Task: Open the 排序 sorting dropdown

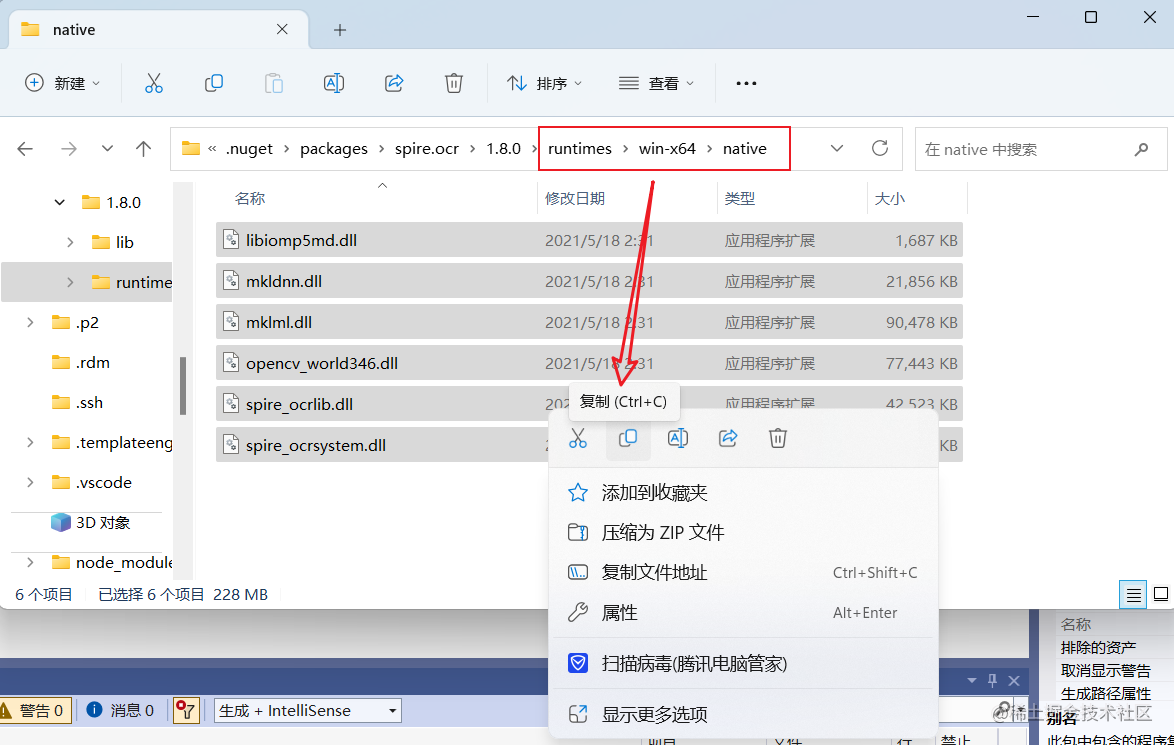Action: click(x=544, y=83)
